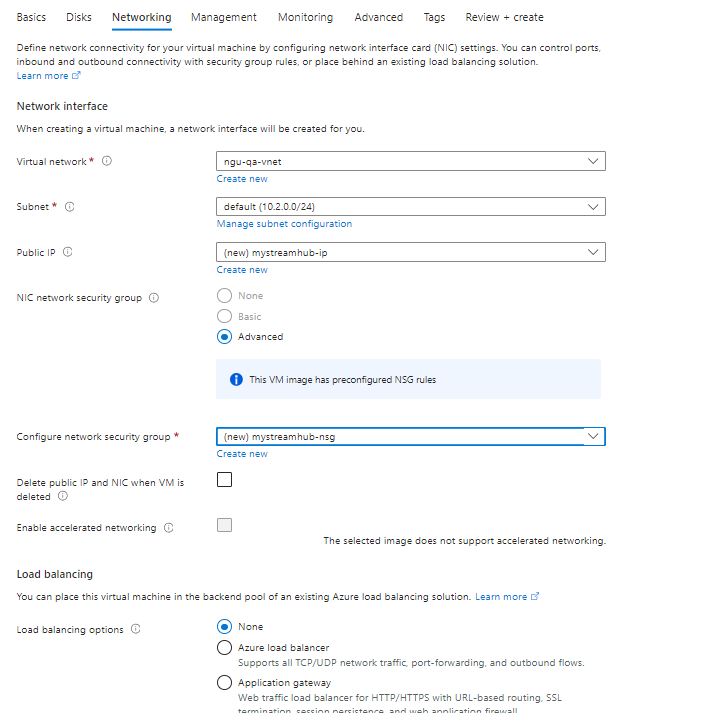The width and height of the screenshot is (716, 713).
Task: Click info icon next to Load balancing options
Action: 135,630
